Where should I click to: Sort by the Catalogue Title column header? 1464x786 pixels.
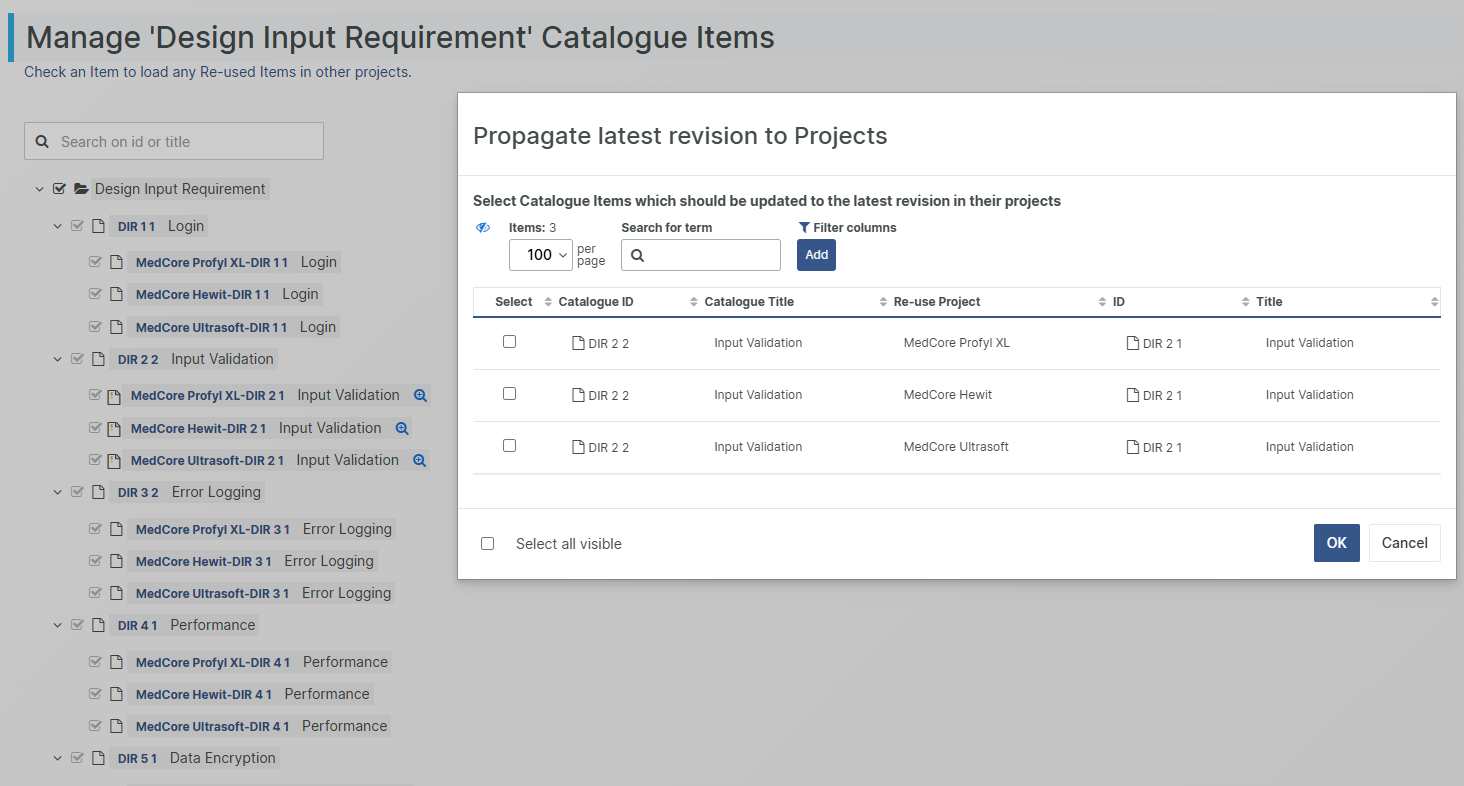[x=749, y=302]
